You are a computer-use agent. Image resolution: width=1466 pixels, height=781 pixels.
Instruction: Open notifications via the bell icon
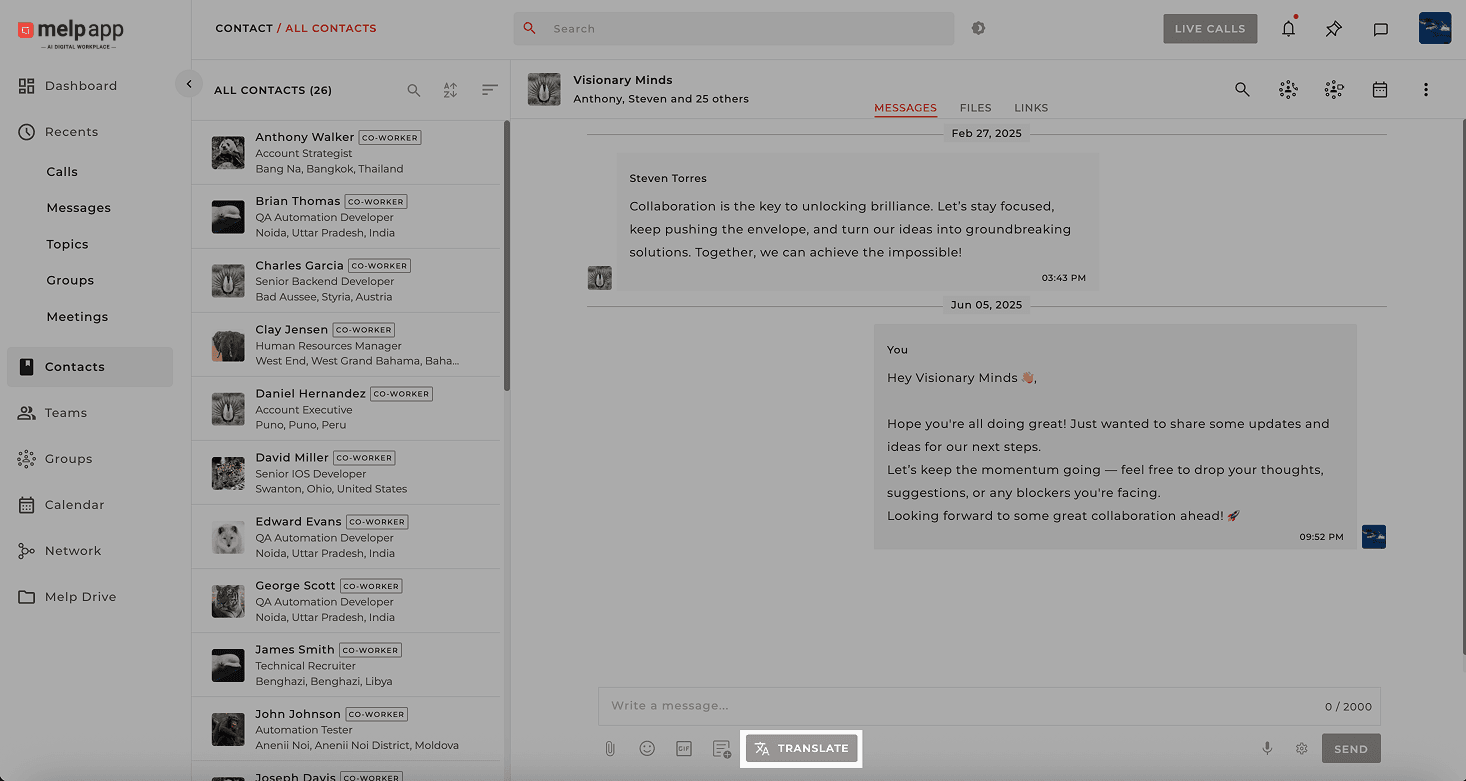pos(1288,28)
